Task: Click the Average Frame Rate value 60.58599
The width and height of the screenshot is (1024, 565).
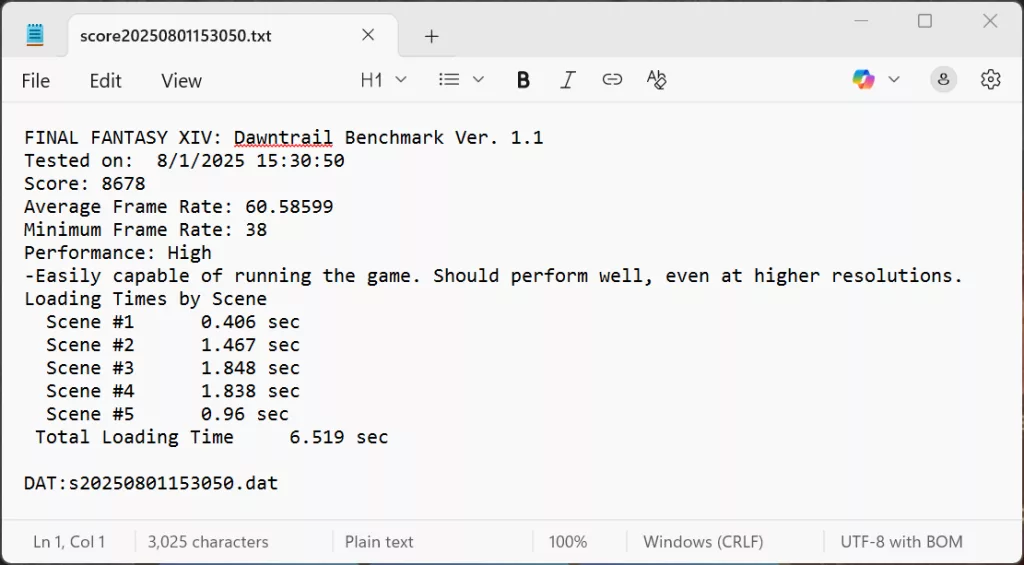Action: click(289, 207)
